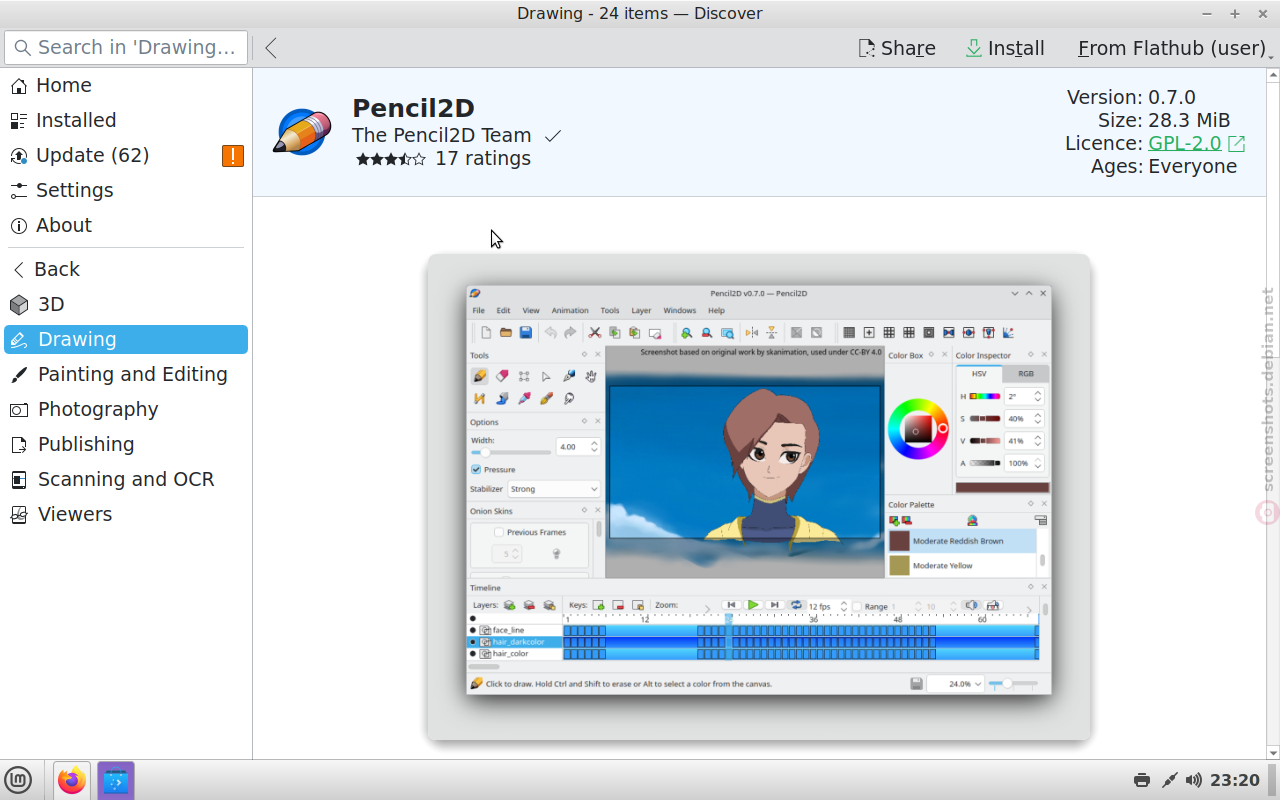Select the 3D category
Viewport: 1280px width, 800px height.
[126, 304]
